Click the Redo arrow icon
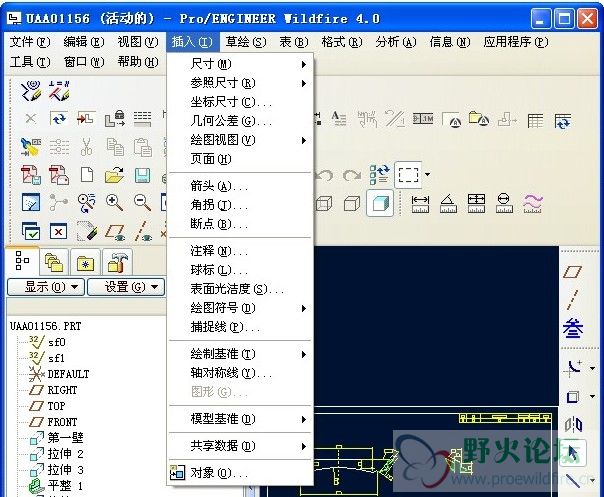This screenshot has width=604, height=497. coord(352,176)
